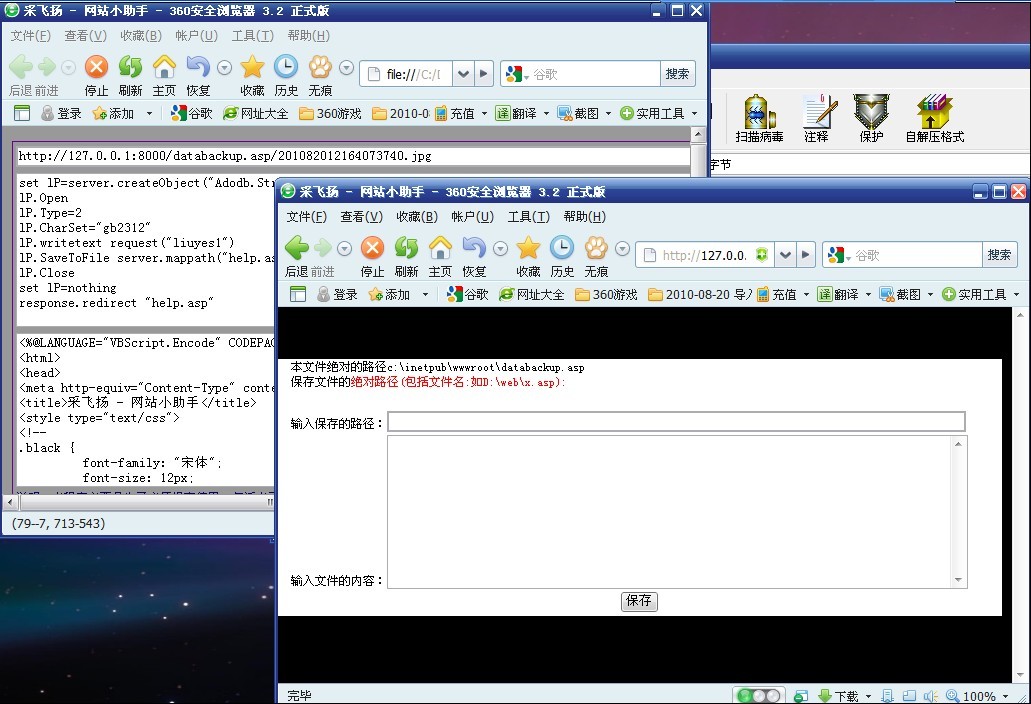
Task: Refresh page (刷新) in front browser window
Action: (x=406, y=248)
